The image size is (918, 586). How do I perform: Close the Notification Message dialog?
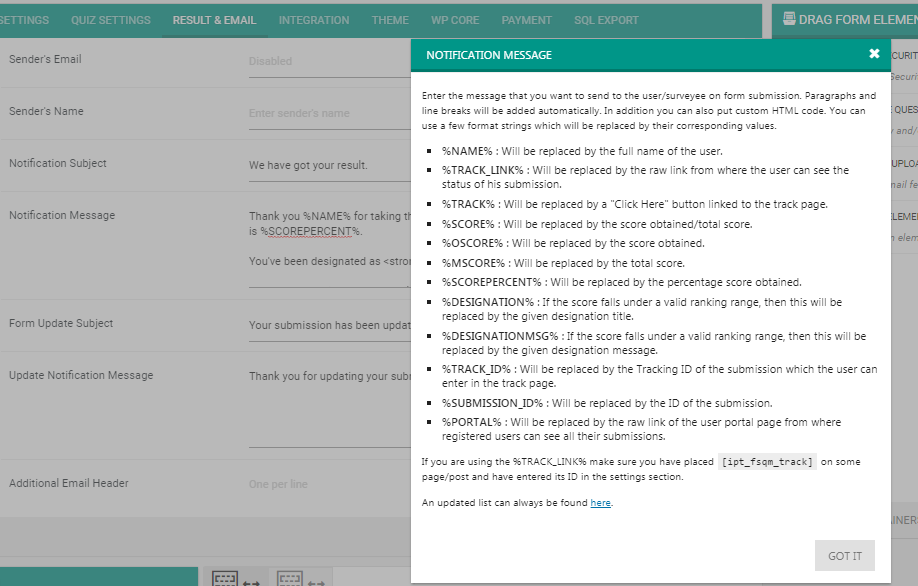coord(874,54)
